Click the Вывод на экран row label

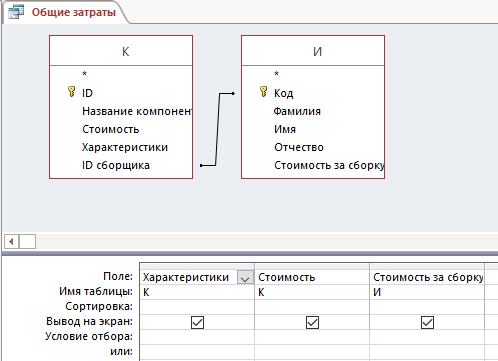coord(89,321)
